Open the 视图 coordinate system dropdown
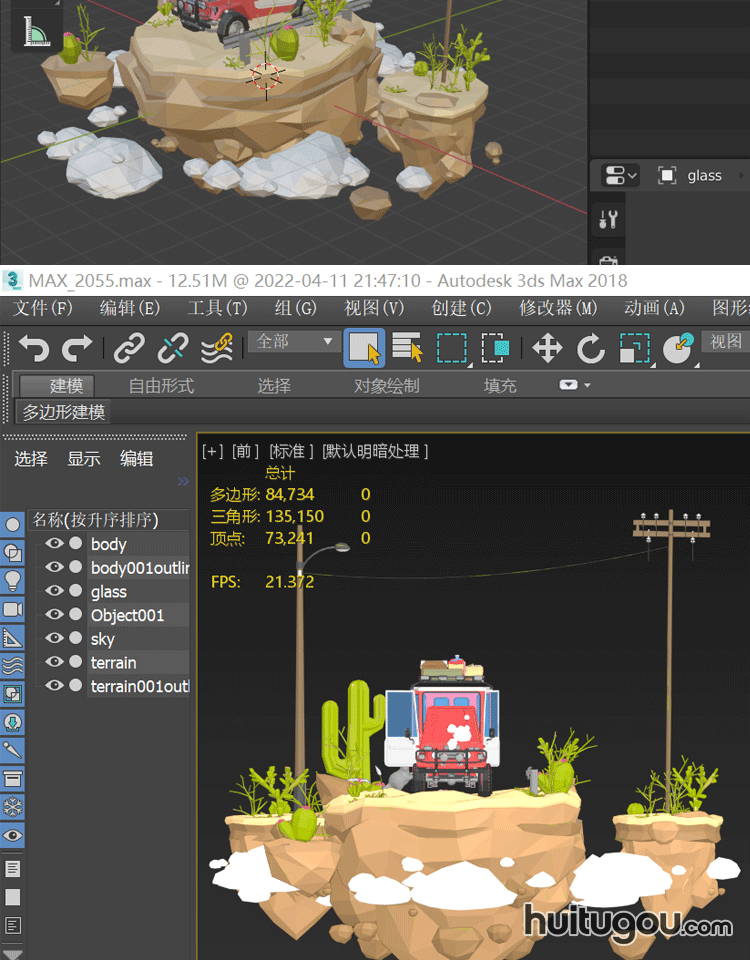 (726, 342)
